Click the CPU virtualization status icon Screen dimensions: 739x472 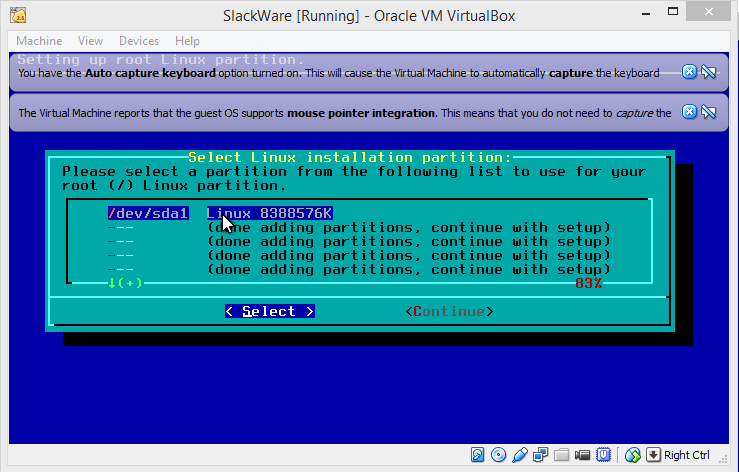pyautogui.click(x=603, y=455)
